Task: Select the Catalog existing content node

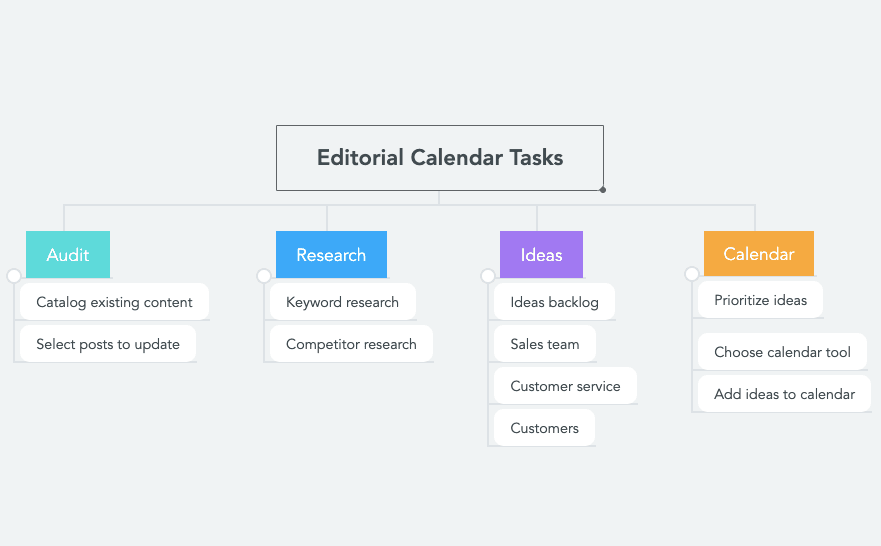Action: tap(114, 302)
